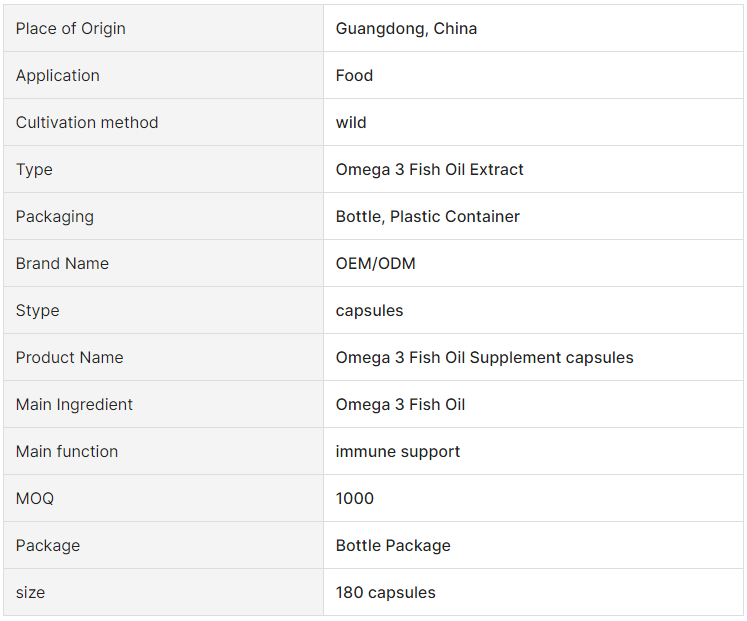The image size is (747, 621).
Task: Click the Type row label
Action: coord(34,170)
